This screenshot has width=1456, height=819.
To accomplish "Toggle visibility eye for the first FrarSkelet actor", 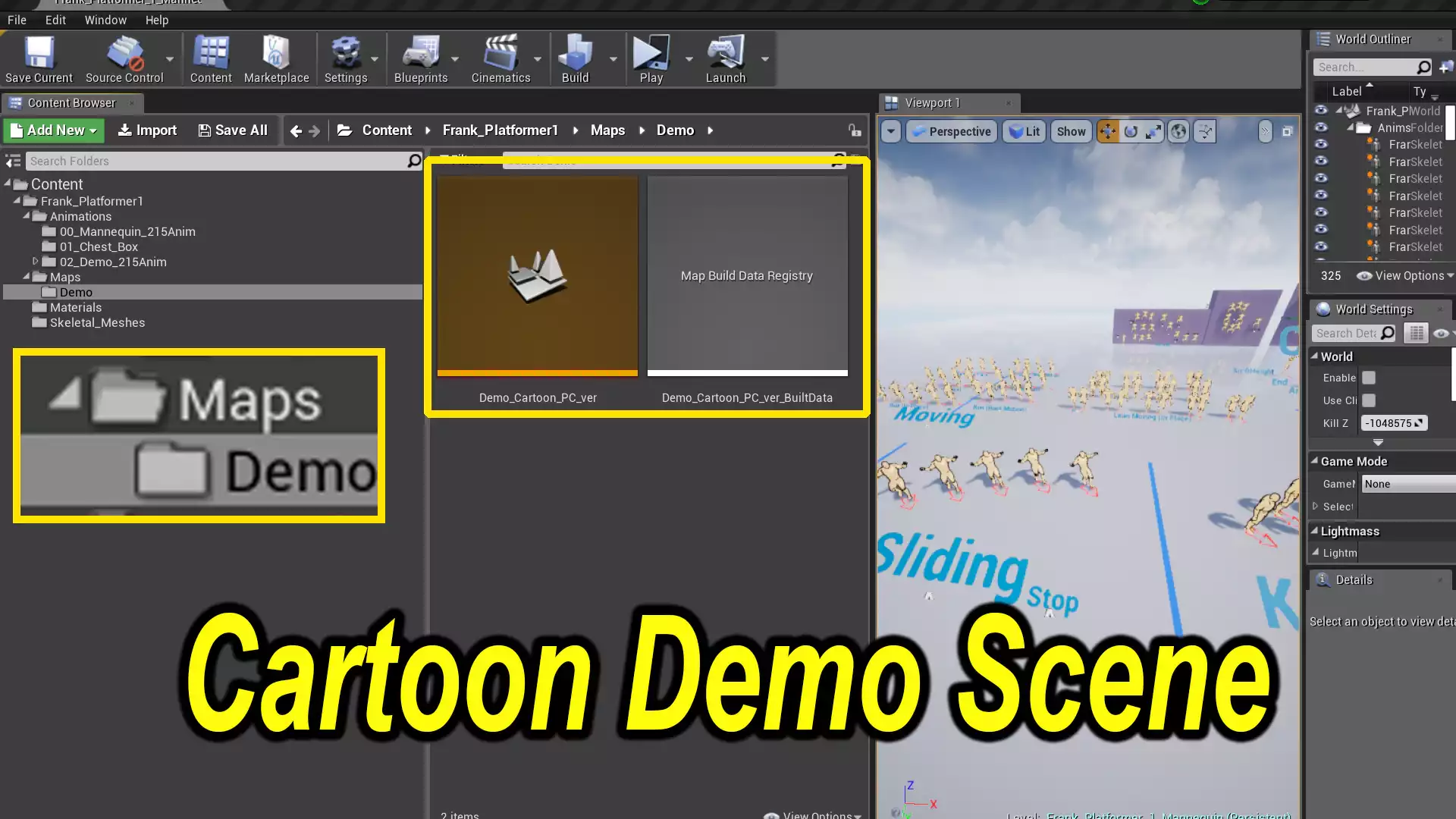I will [1321, 144].
